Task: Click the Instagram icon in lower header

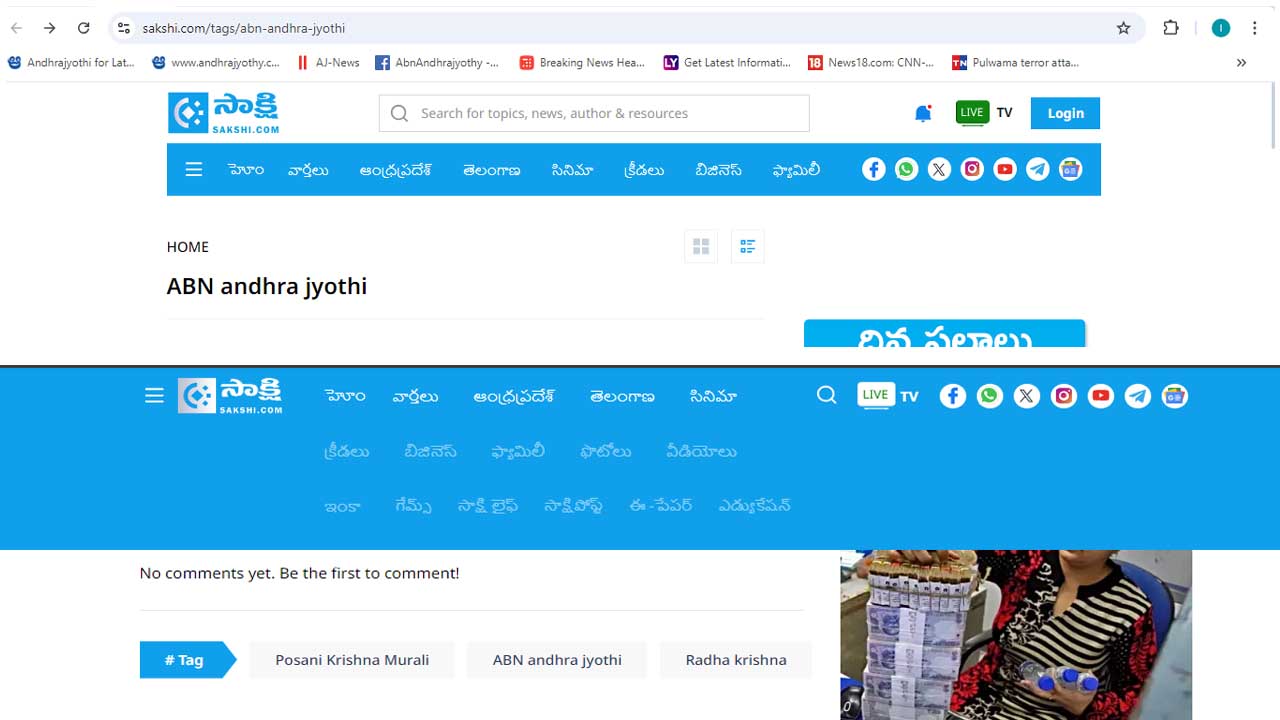Action: (x=1064, y=397)
